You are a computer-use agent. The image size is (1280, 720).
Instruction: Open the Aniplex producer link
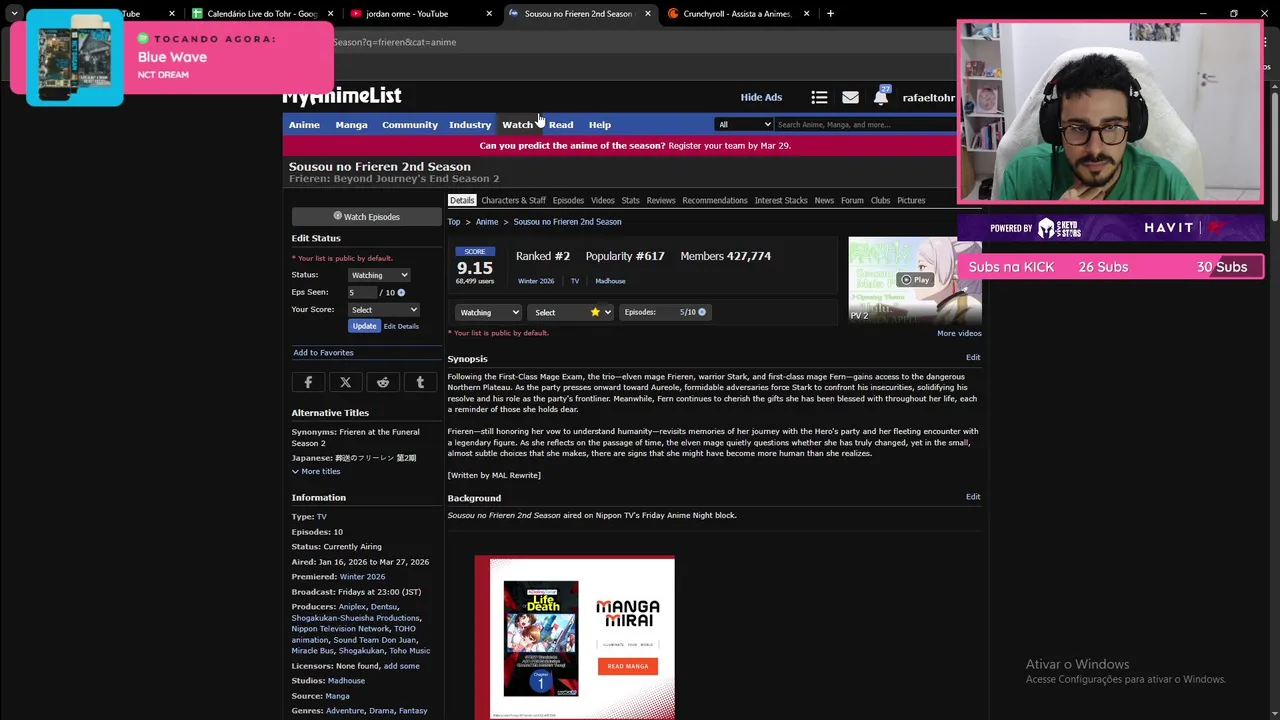(352, 607)
